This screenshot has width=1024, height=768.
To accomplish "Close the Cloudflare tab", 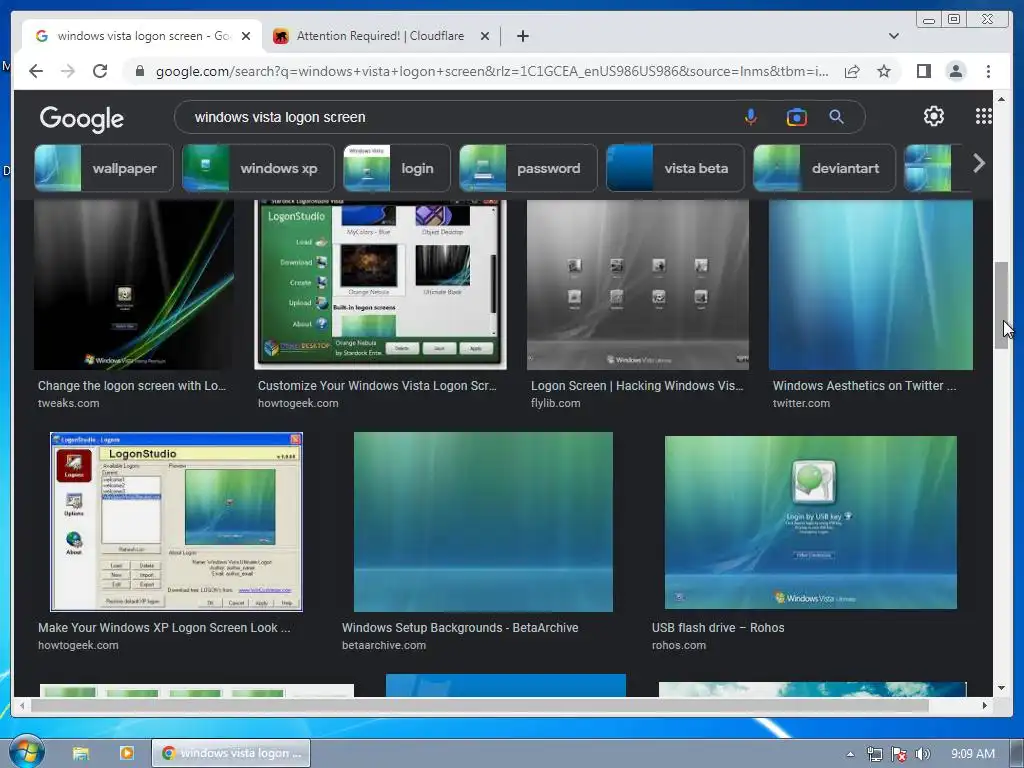I will (485, 36).
